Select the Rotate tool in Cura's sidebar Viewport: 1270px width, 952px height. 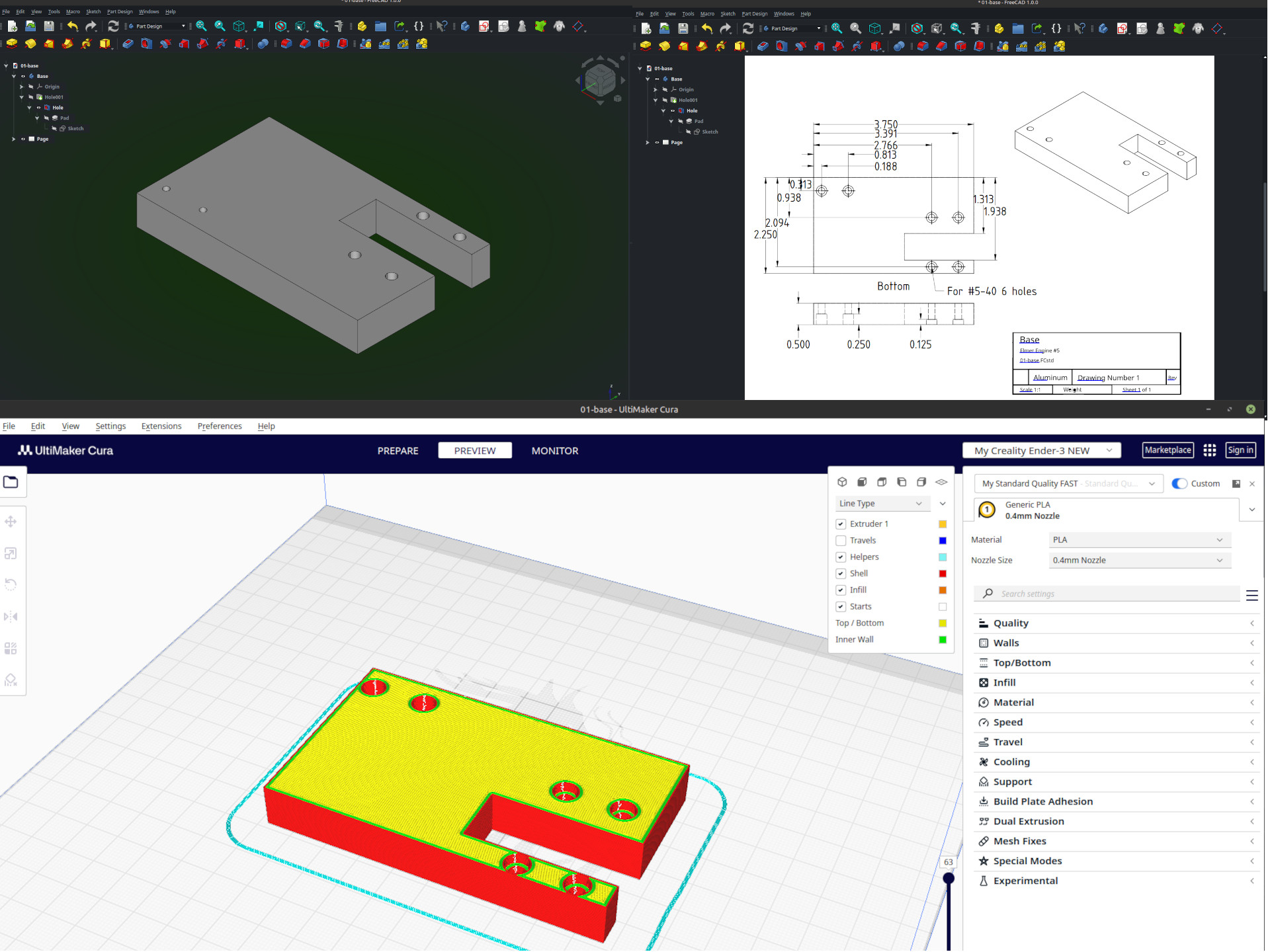click(11, 585)
